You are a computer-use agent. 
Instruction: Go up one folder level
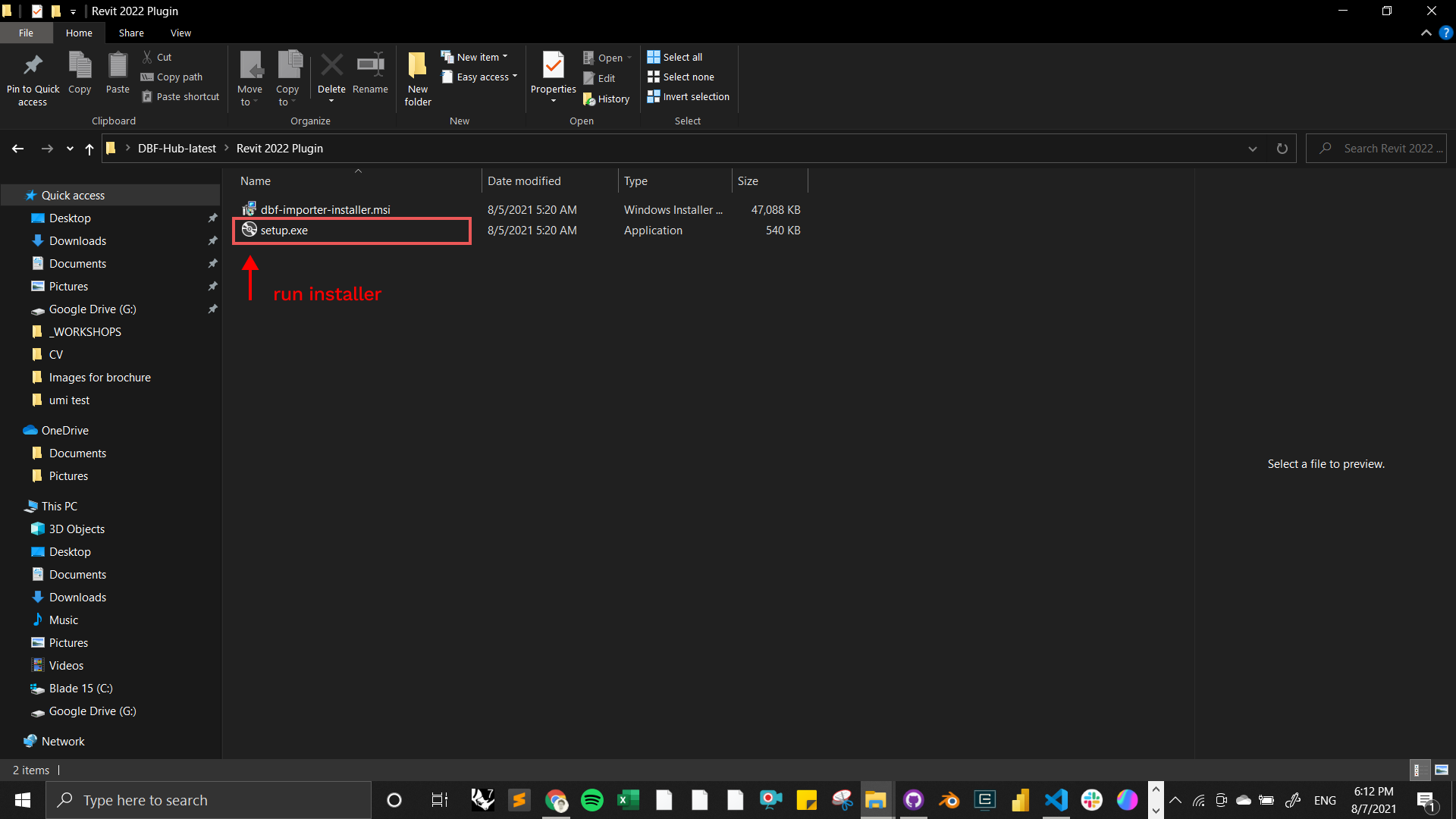click(x=89, y=149)
